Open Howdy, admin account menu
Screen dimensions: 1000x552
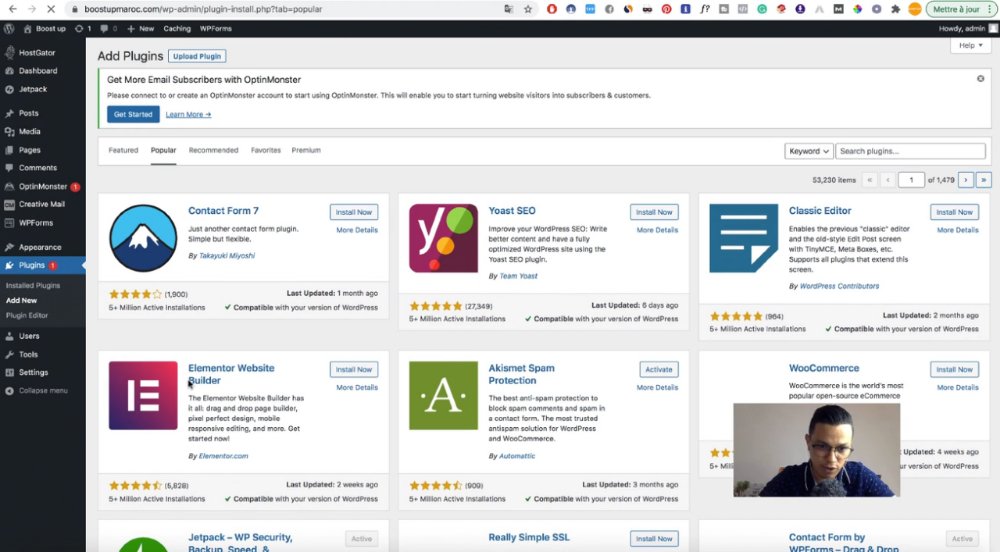(x=967, y=29)
